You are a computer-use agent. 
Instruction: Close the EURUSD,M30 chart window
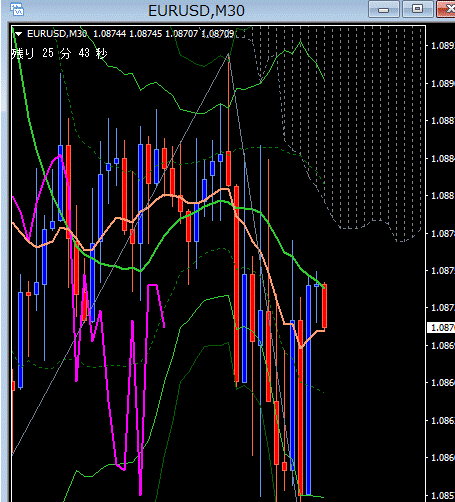[447, 9]
